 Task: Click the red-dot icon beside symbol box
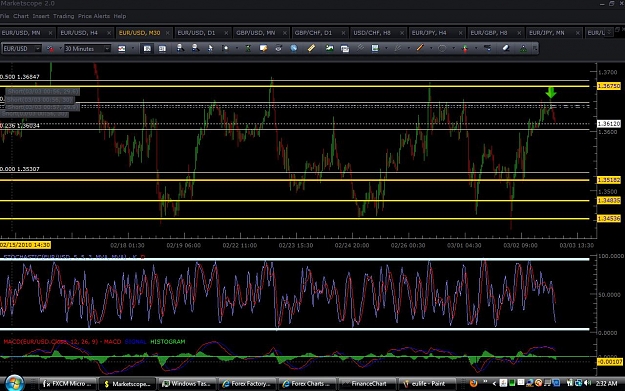tap(50, 49)
